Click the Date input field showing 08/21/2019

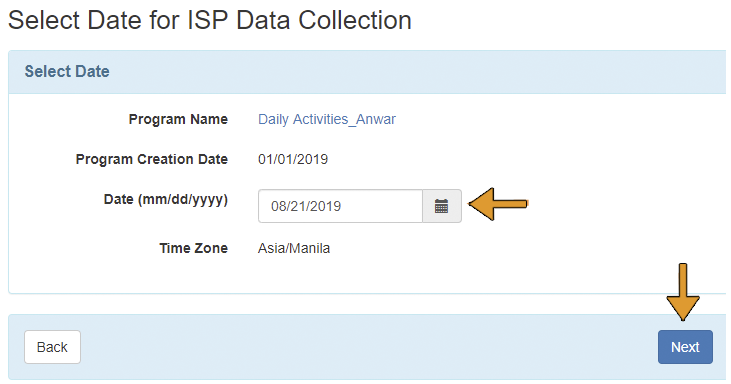point(340,206)
